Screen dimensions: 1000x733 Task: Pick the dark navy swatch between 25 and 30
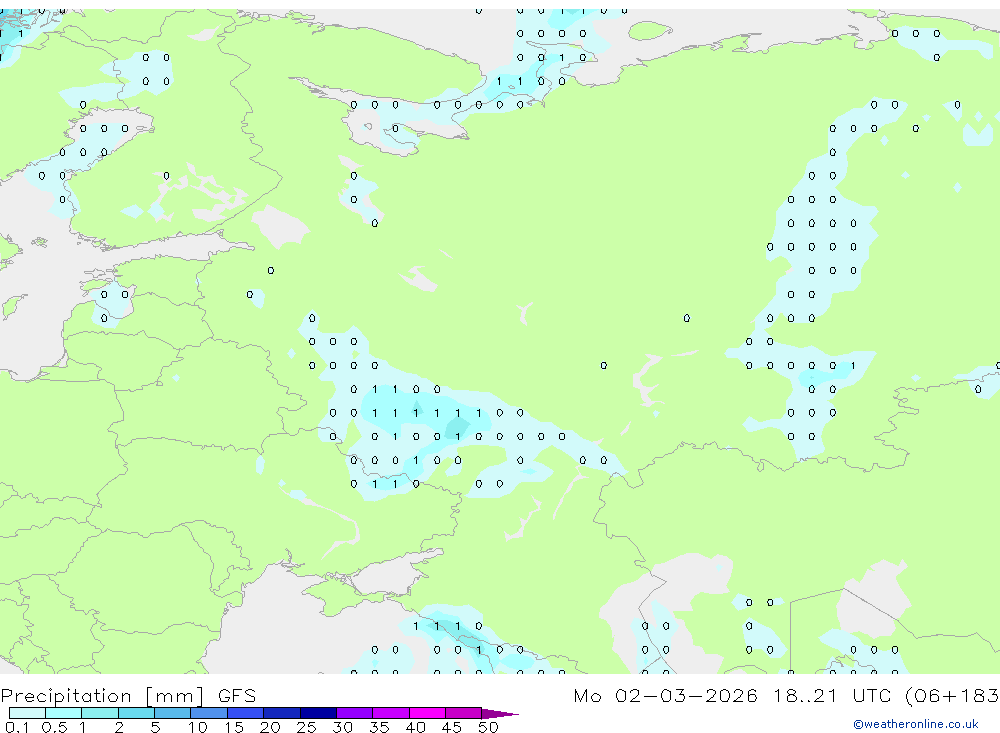318,713
